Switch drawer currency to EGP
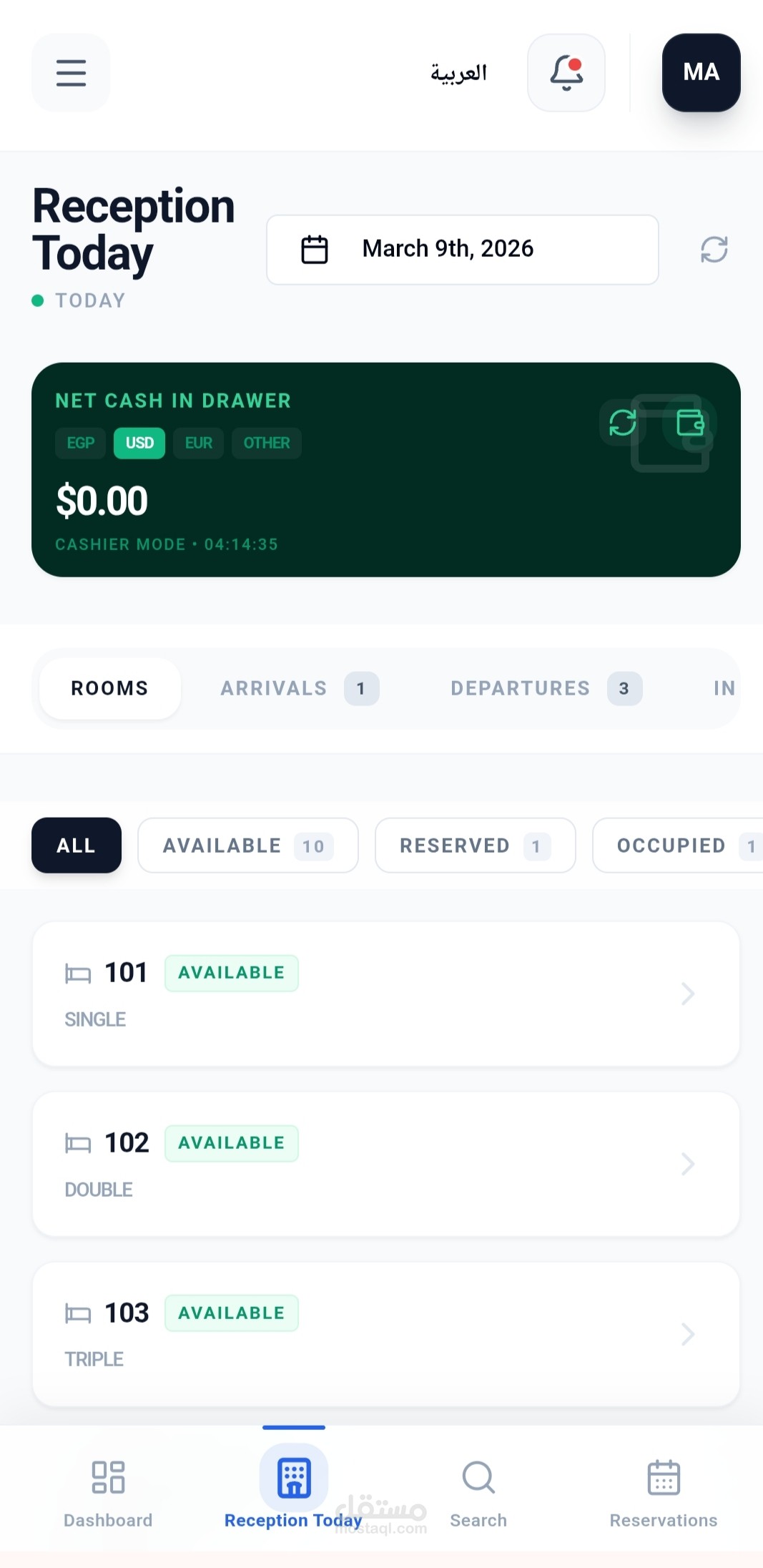The image size is (763, 1568). click(80, 443)
